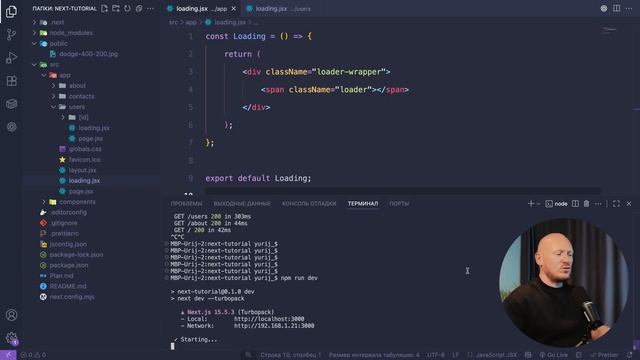Click the remote window indicator in status bar
The height and width of the screenshot is (360, 640).
(x=8, y=355)
